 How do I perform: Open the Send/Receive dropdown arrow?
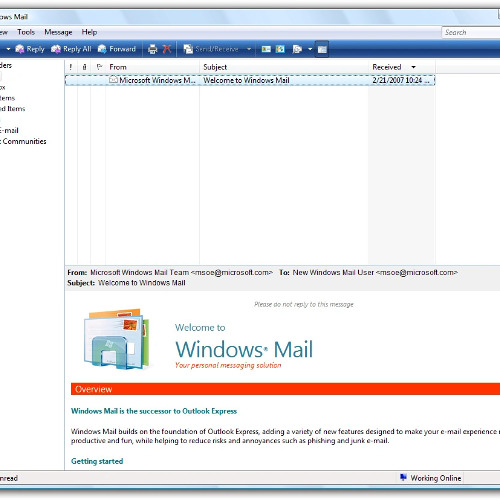[x=249, y=49]
